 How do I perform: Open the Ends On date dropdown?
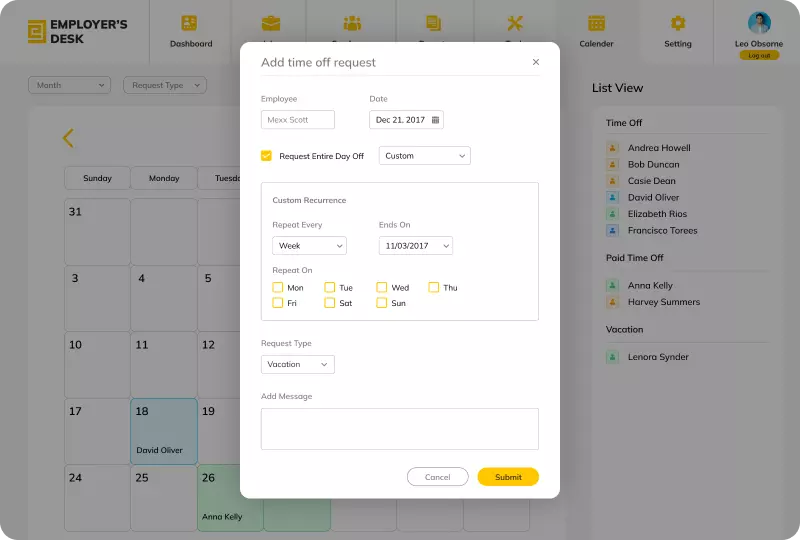(x=415, y=246)
